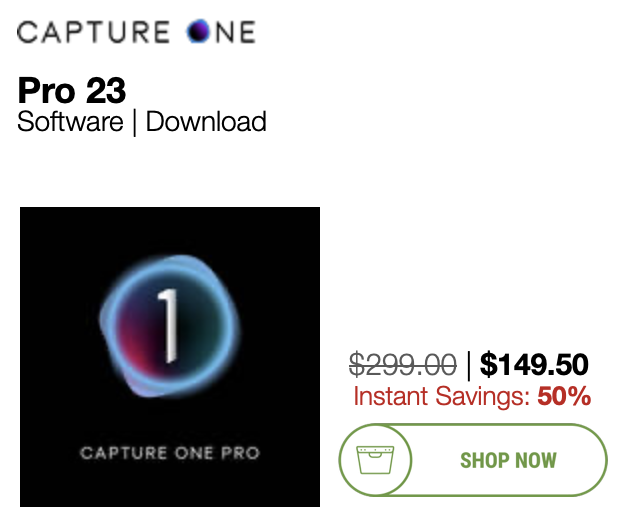
Task: Click the letters NE in the header logo
Action: 233,32
